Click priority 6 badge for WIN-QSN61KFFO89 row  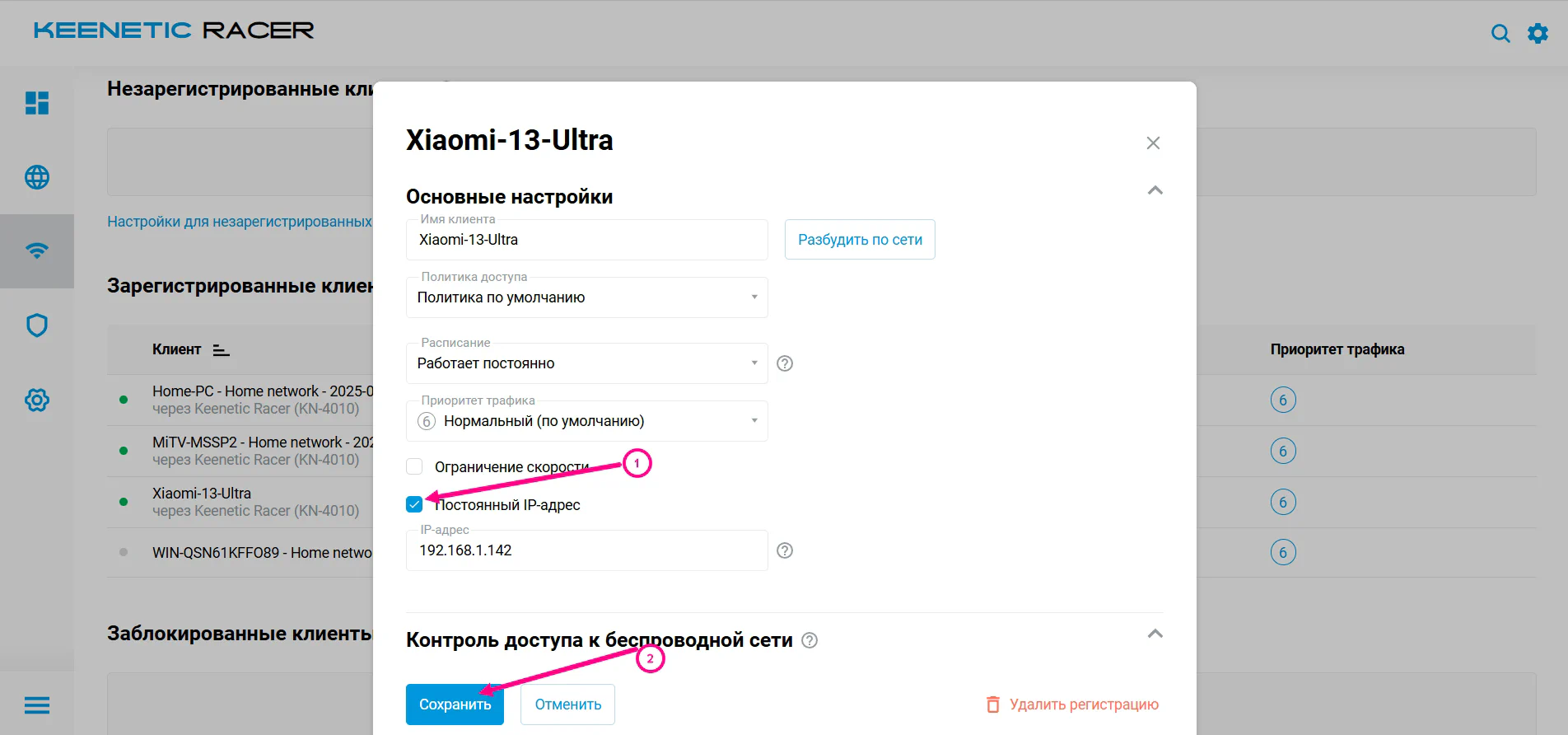(1283, 552)
